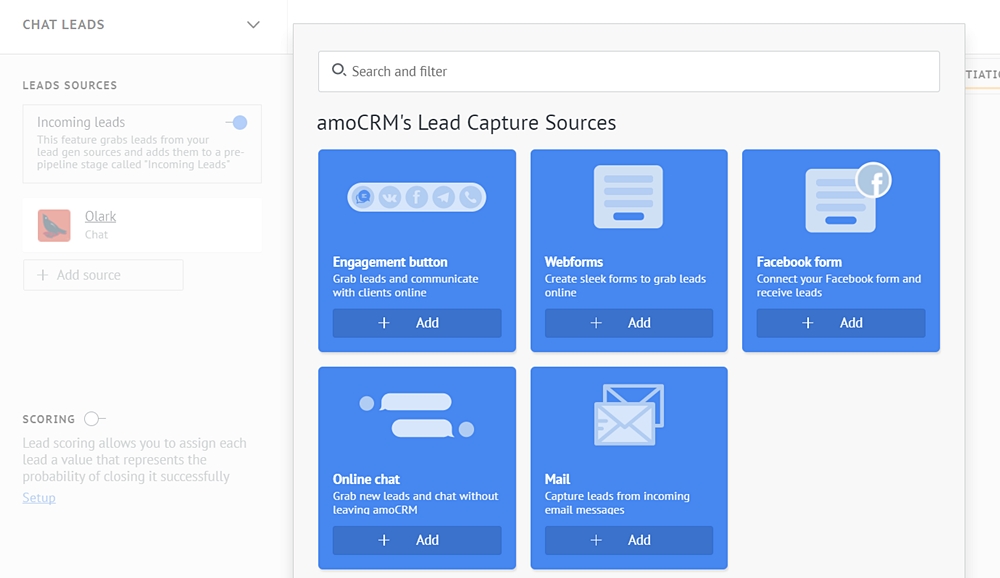
Task: Add the Online chat source
Action: (x=417, y=540)
